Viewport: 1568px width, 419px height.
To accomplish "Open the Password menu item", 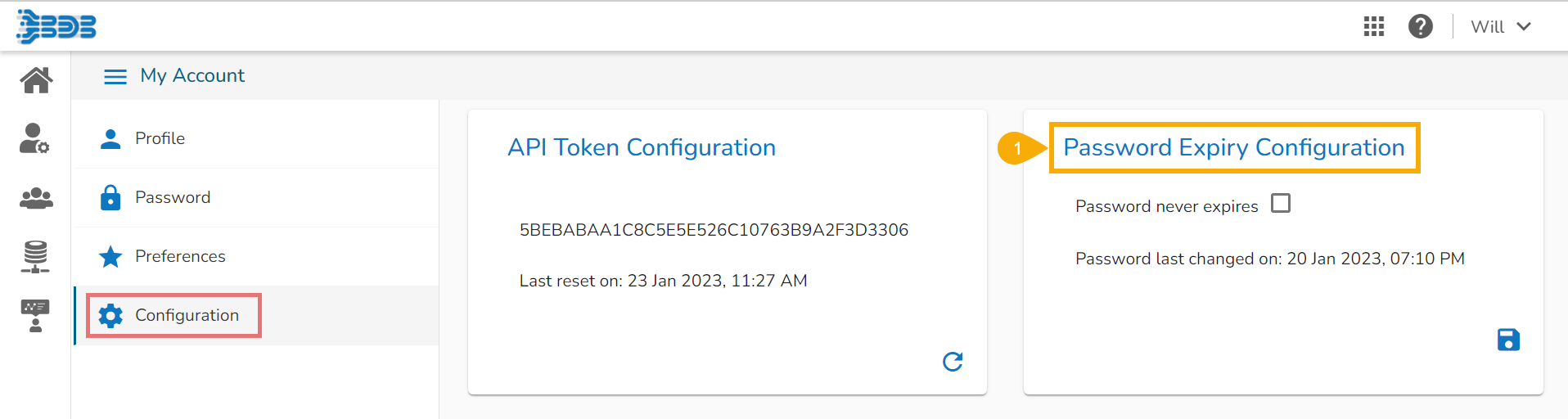I will coord(172,197).
